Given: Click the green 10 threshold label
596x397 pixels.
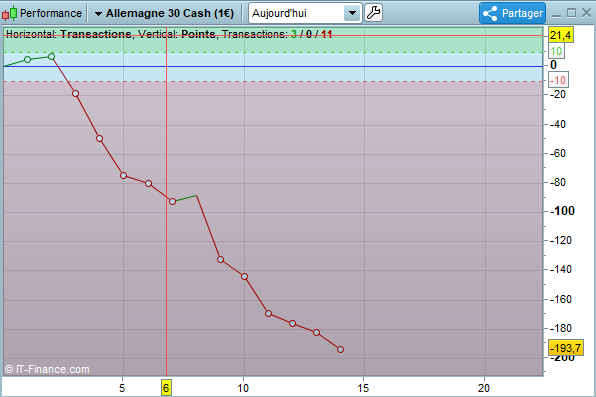Looking at the screenshot, I should (x=556, y=51).
